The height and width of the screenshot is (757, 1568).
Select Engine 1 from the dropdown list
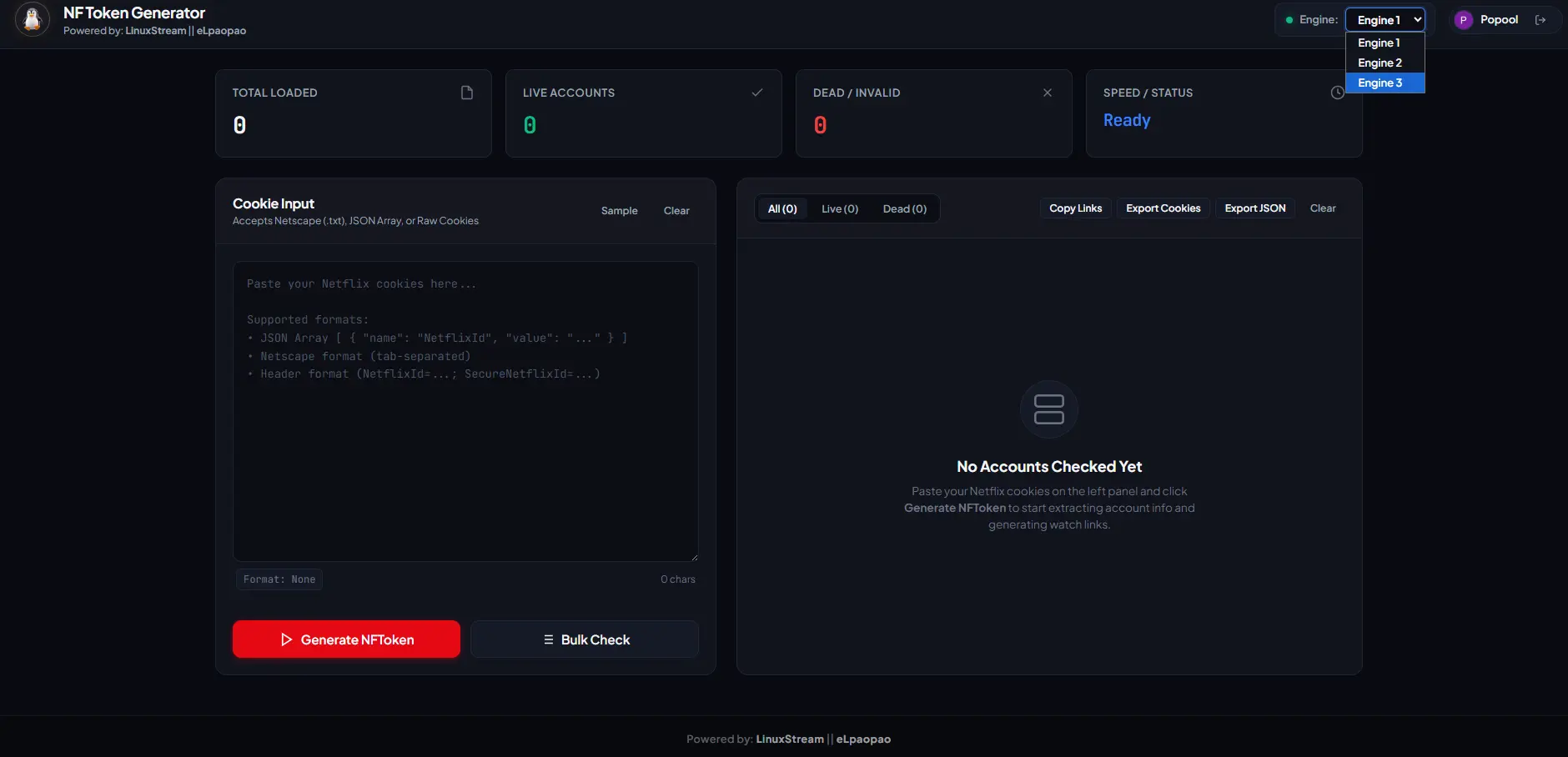[1385, 43]
